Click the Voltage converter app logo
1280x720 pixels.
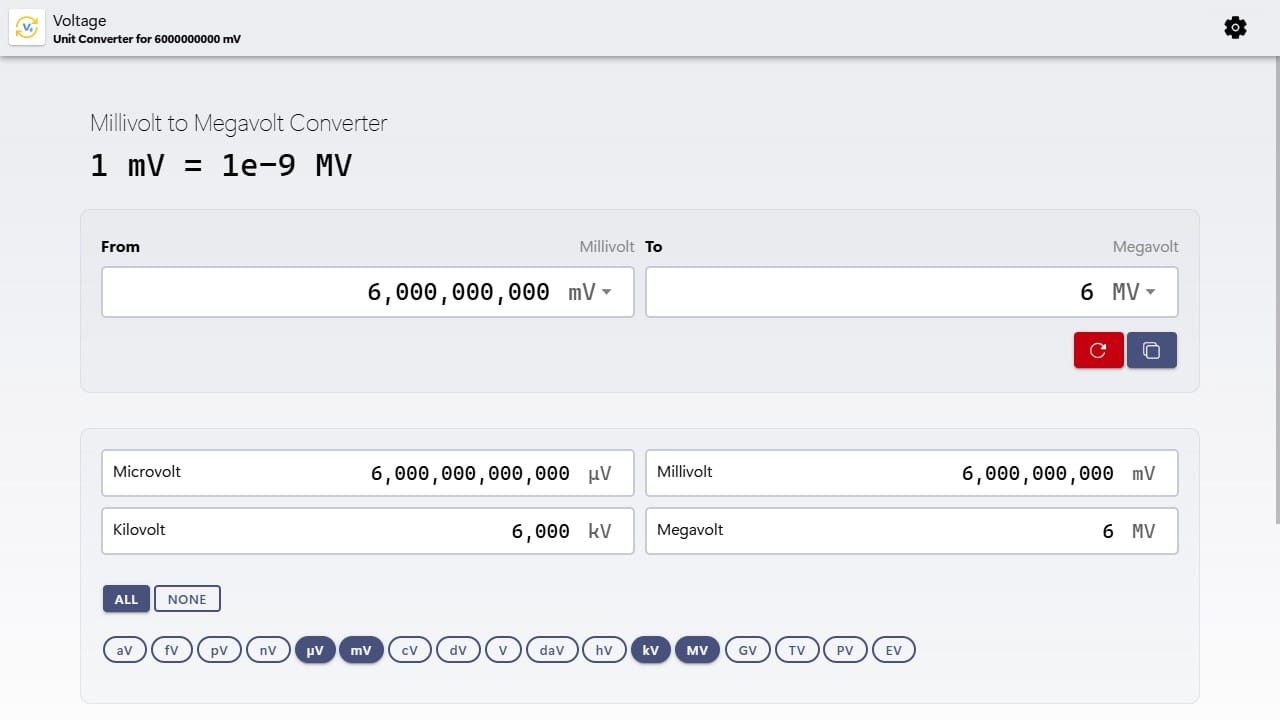pyautogui.click(x=27, y=27)
